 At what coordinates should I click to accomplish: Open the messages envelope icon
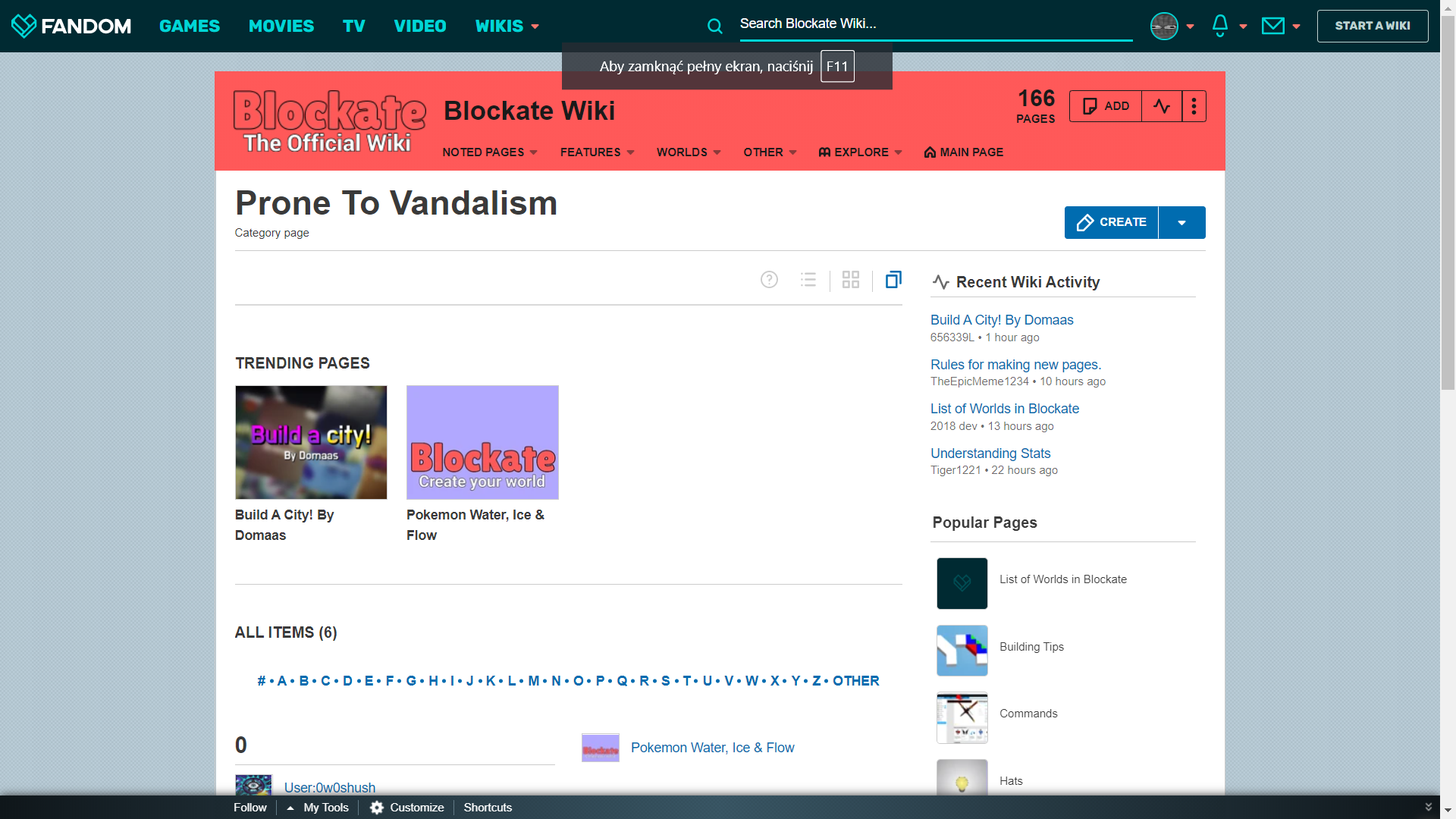[1272, 26]
